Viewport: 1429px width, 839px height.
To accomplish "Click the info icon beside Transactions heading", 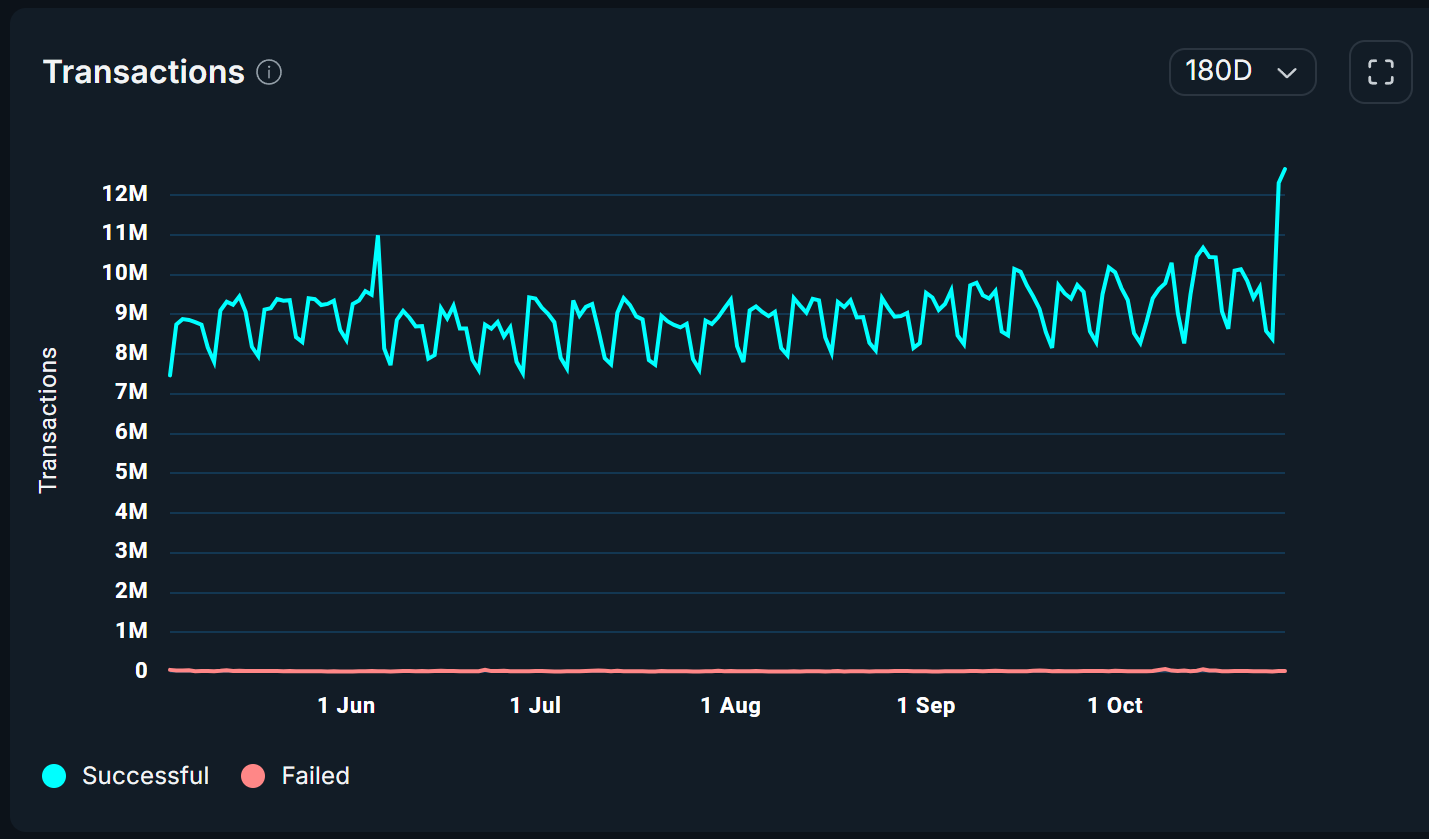I will (x=269, y=71).
